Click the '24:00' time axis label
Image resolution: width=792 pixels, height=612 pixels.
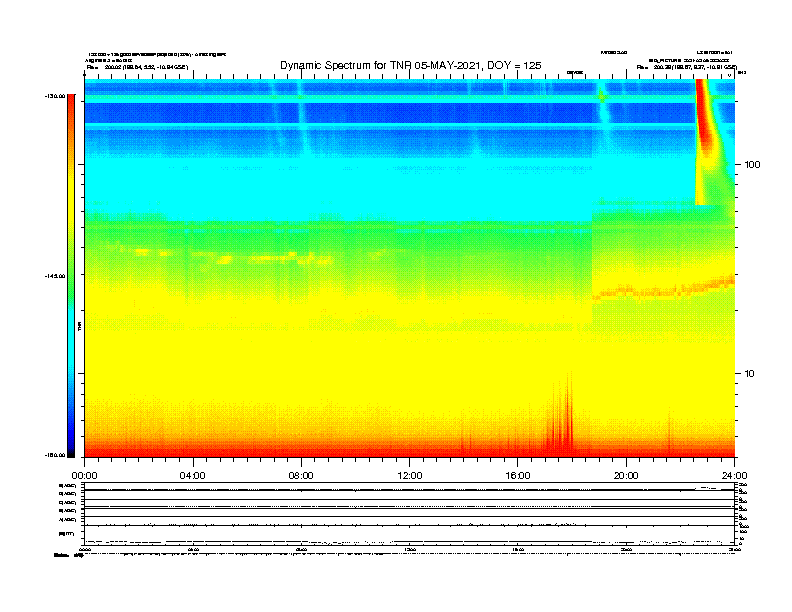[734, 476]
